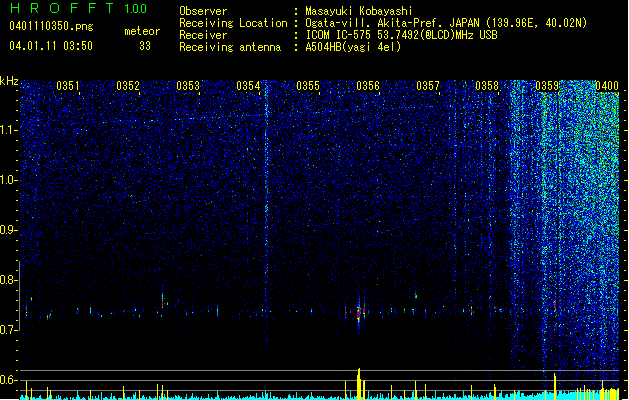Click the filename 0401110350.png
Screen dimensions: 629x400
pos(51,27)
